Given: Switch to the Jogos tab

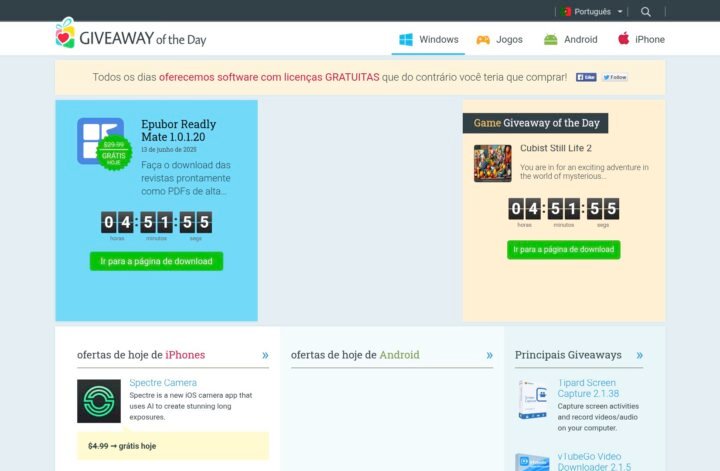Looking at the screenshot, I should [x=499, y=39].
